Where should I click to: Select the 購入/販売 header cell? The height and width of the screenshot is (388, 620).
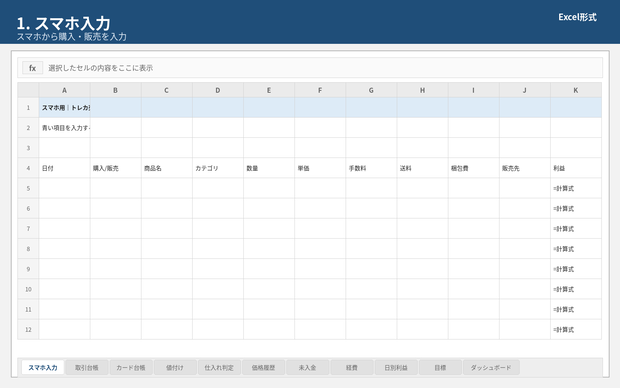[115, 168]
